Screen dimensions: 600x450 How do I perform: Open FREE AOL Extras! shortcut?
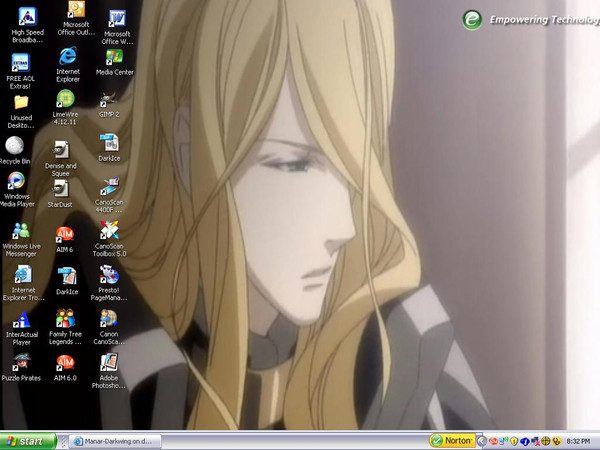[20, 71]
